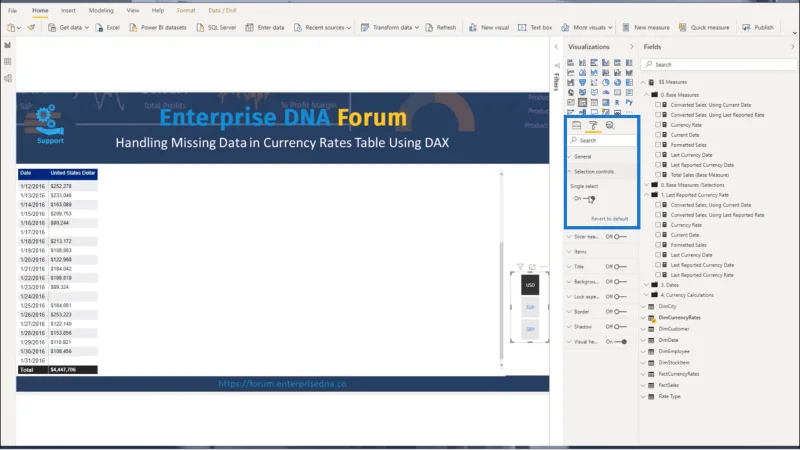Open Focus mode on the slicer
The height and width of the screenshot is (450, 800).
(x=532, y=267)
